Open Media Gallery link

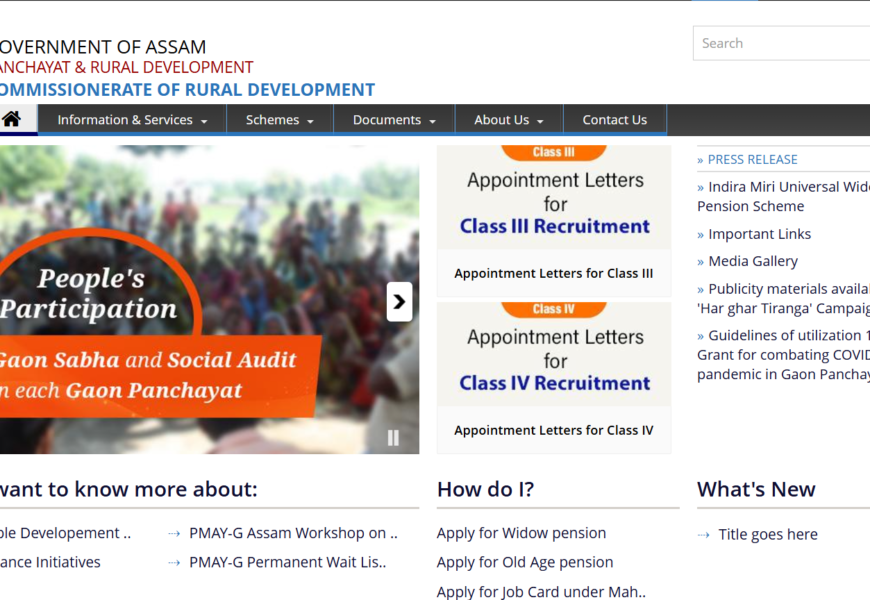[x=753, y=261]
